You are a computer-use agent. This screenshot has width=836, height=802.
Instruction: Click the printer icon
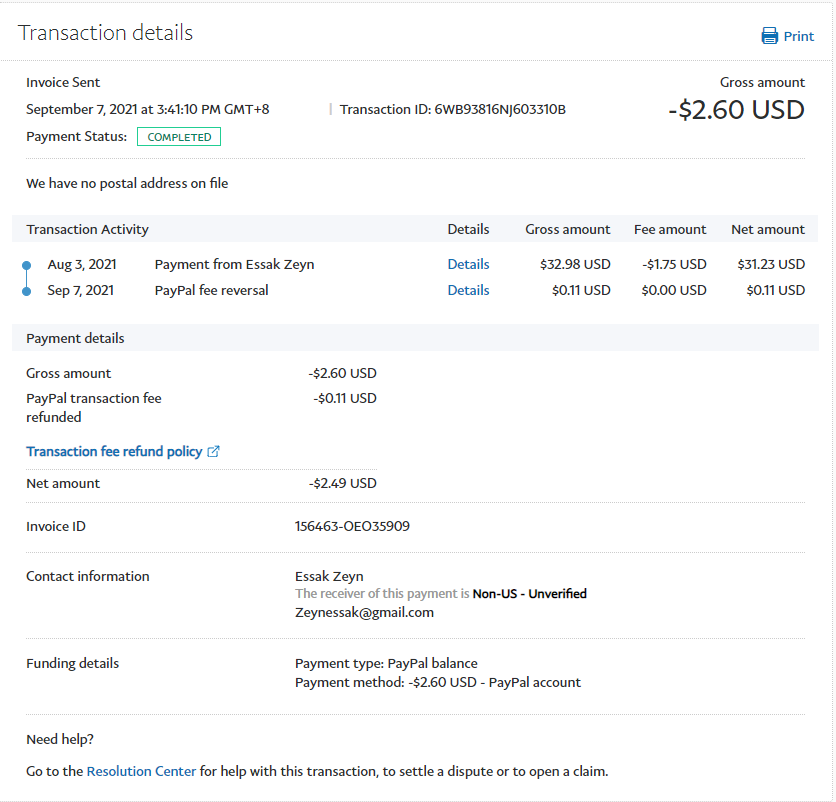770,36
